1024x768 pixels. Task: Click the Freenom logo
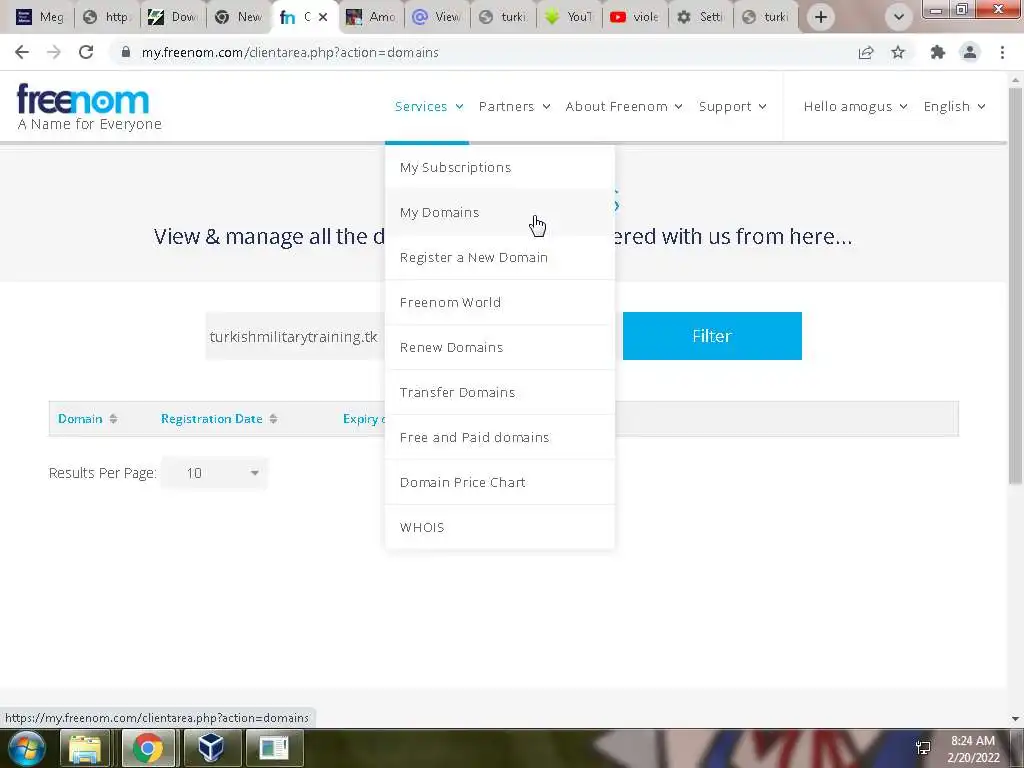point(89,106)
